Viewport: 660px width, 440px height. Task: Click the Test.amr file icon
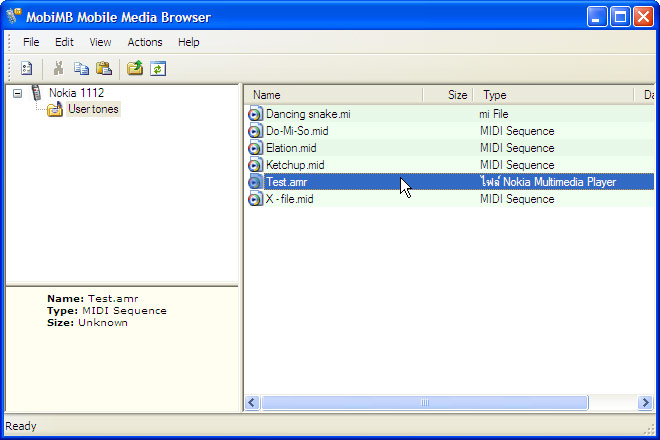(255, 182)
